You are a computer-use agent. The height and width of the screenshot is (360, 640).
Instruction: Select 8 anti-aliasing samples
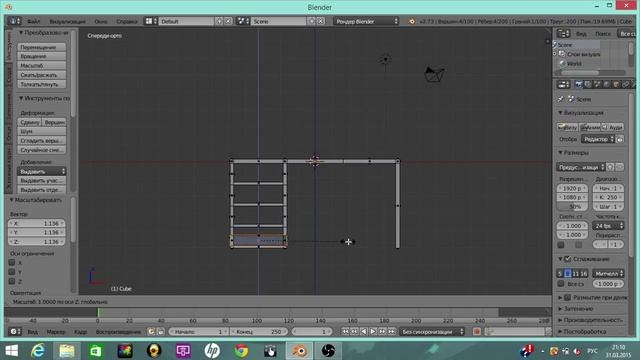(568, 273)
